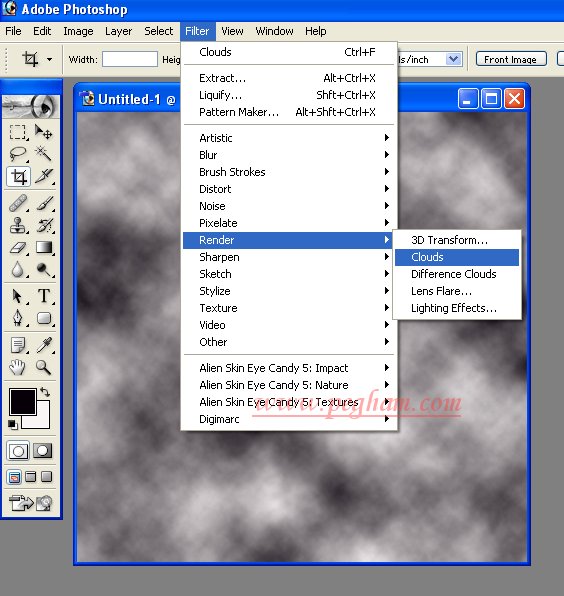The width and height of the screenshot is (564, 596).
Task: Choose the Eyedropper tool
Action: click(x=44, y=345)
